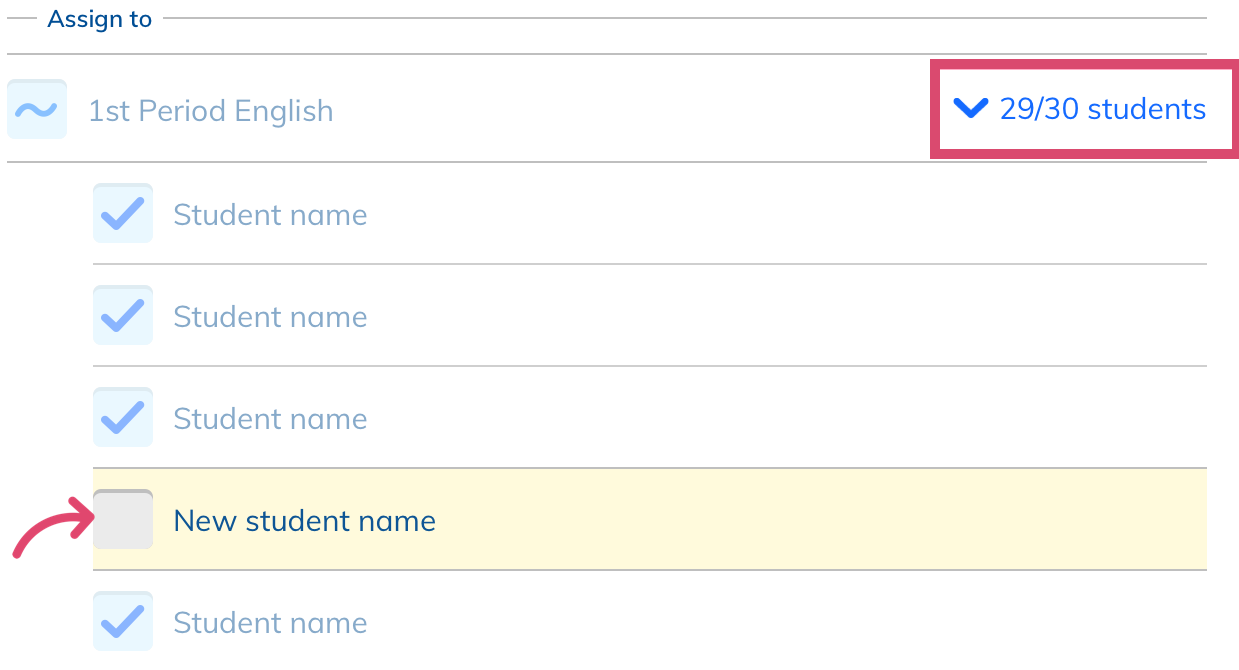The height and width of the screenshot is (670, 1239).
Task: Select the 1st Period English class label
Action: pos(211,110)
